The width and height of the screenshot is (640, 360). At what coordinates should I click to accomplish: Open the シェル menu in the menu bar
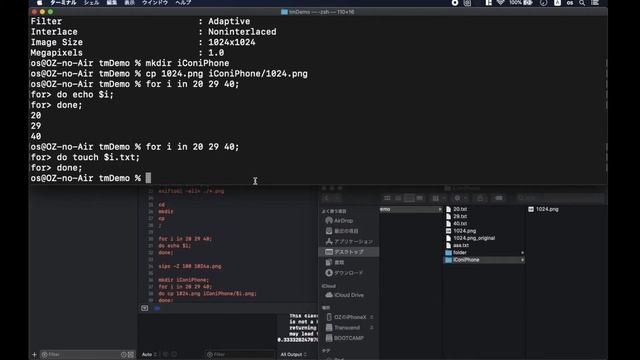(x=91, y=3)
